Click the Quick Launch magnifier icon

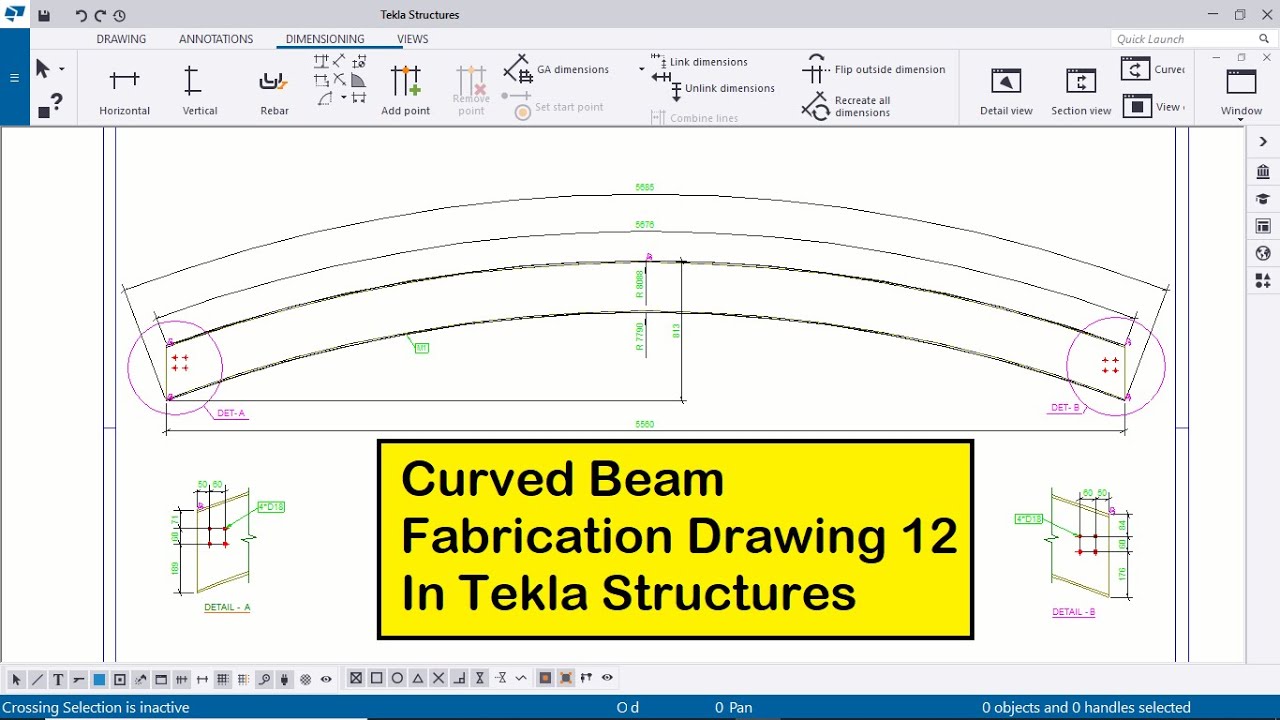point(1264,39)
